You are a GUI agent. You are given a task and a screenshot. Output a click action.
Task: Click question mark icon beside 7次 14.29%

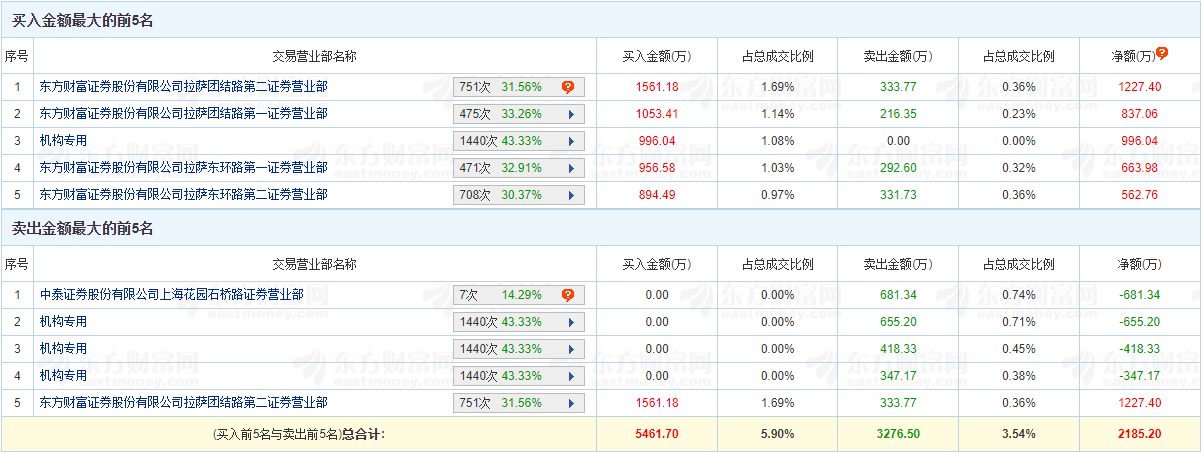coord(567,295)
